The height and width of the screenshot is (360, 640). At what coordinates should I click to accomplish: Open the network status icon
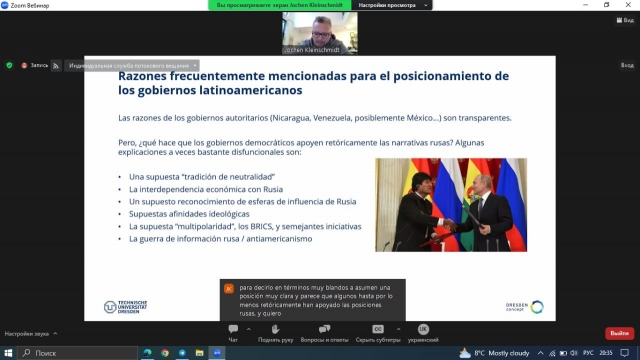(x=552, y=353)
